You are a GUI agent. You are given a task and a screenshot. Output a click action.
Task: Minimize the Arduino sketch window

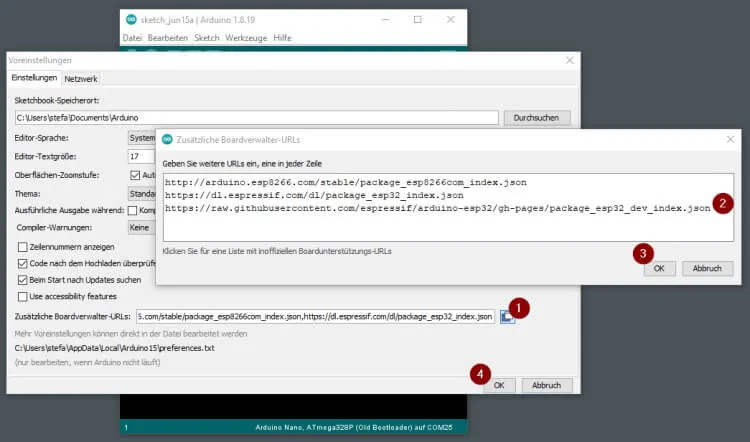[x=386, y=20]
